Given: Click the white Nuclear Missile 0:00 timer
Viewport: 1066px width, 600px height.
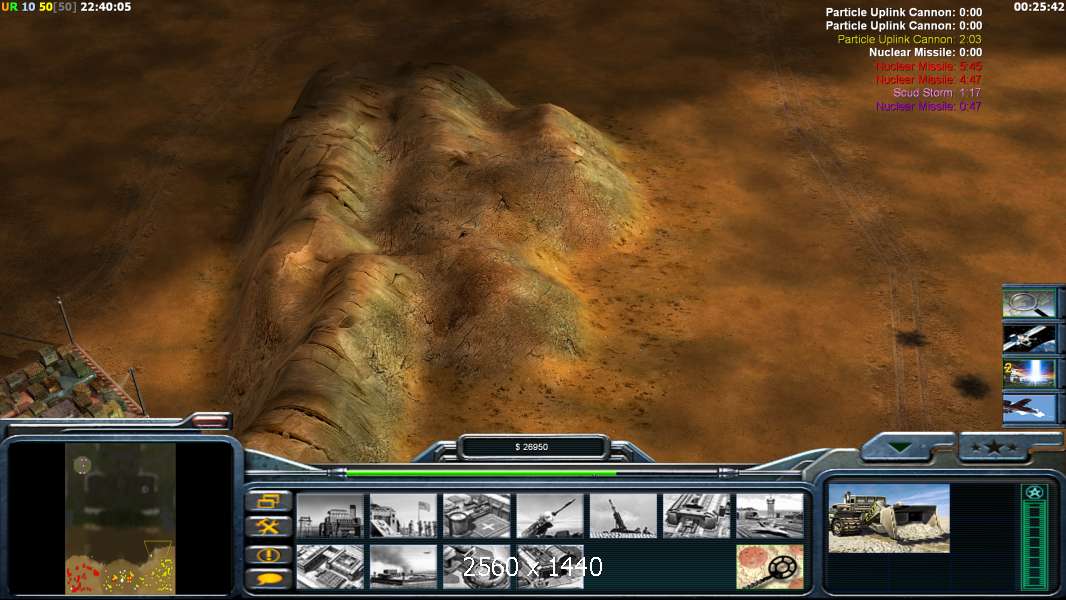Looking at the screenshot, I should tap(925, 52).
